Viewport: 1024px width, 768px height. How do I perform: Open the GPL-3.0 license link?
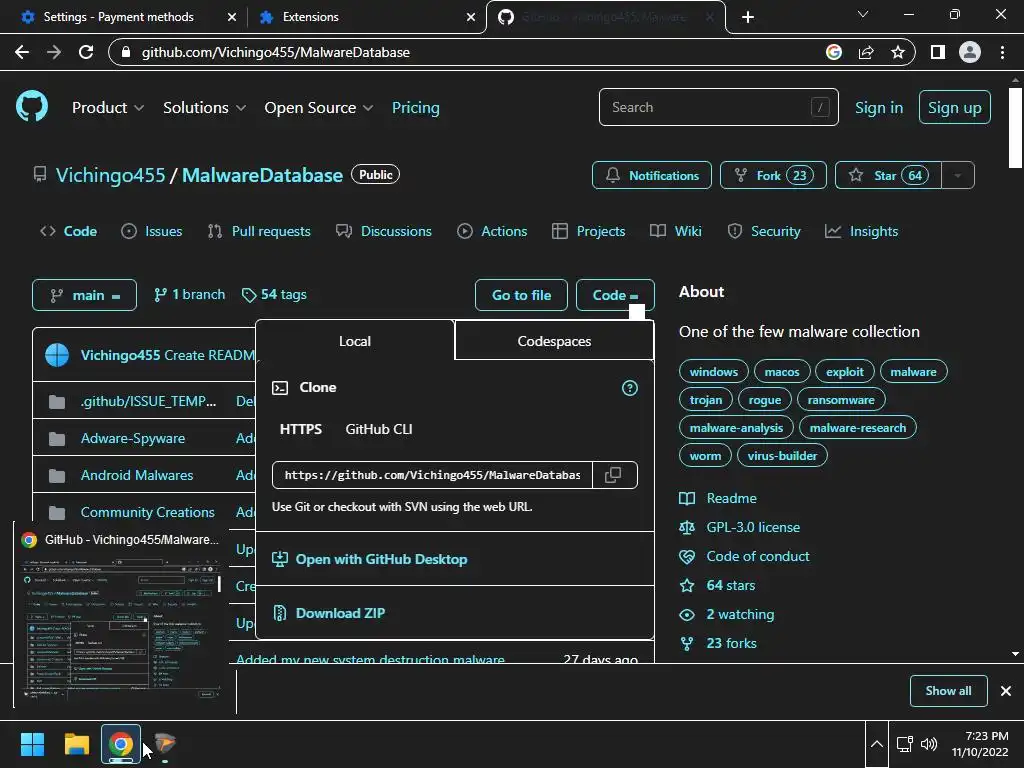[753, 527]
